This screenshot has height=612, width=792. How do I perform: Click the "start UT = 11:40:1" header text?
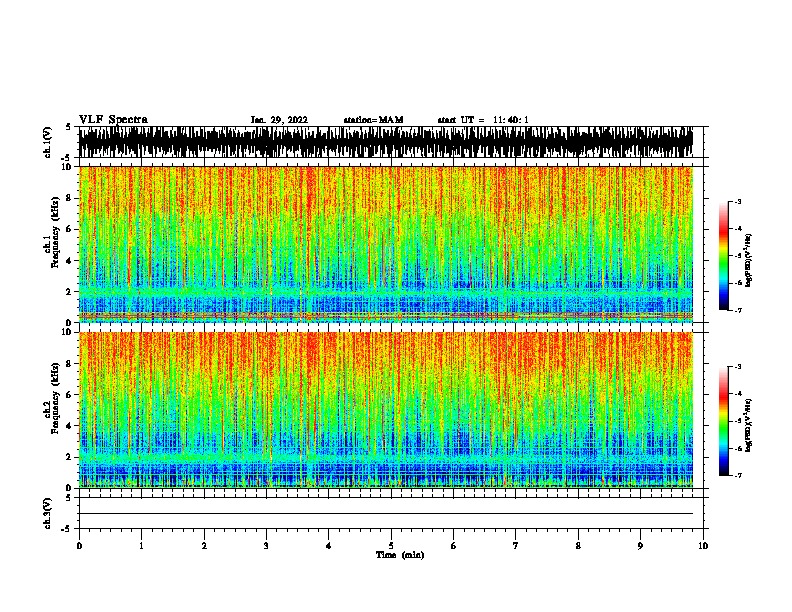pos(483,120)
